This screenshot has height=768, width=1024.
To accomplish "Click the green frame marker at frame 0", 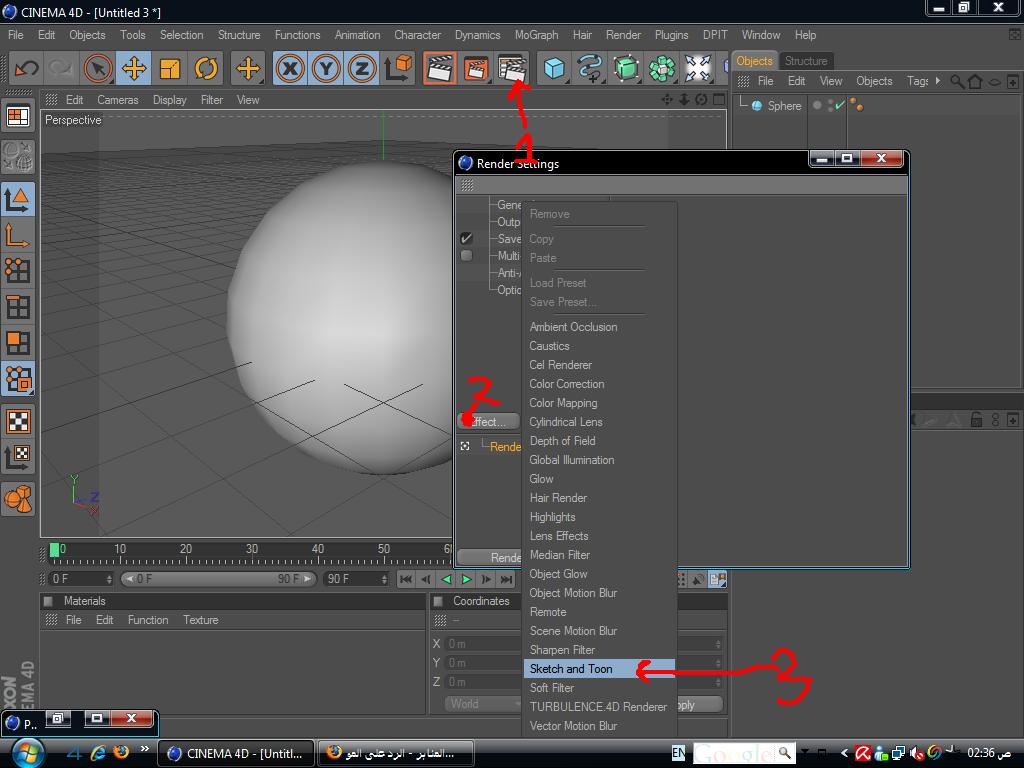I will pyautogui.click(x=54, y=550).
